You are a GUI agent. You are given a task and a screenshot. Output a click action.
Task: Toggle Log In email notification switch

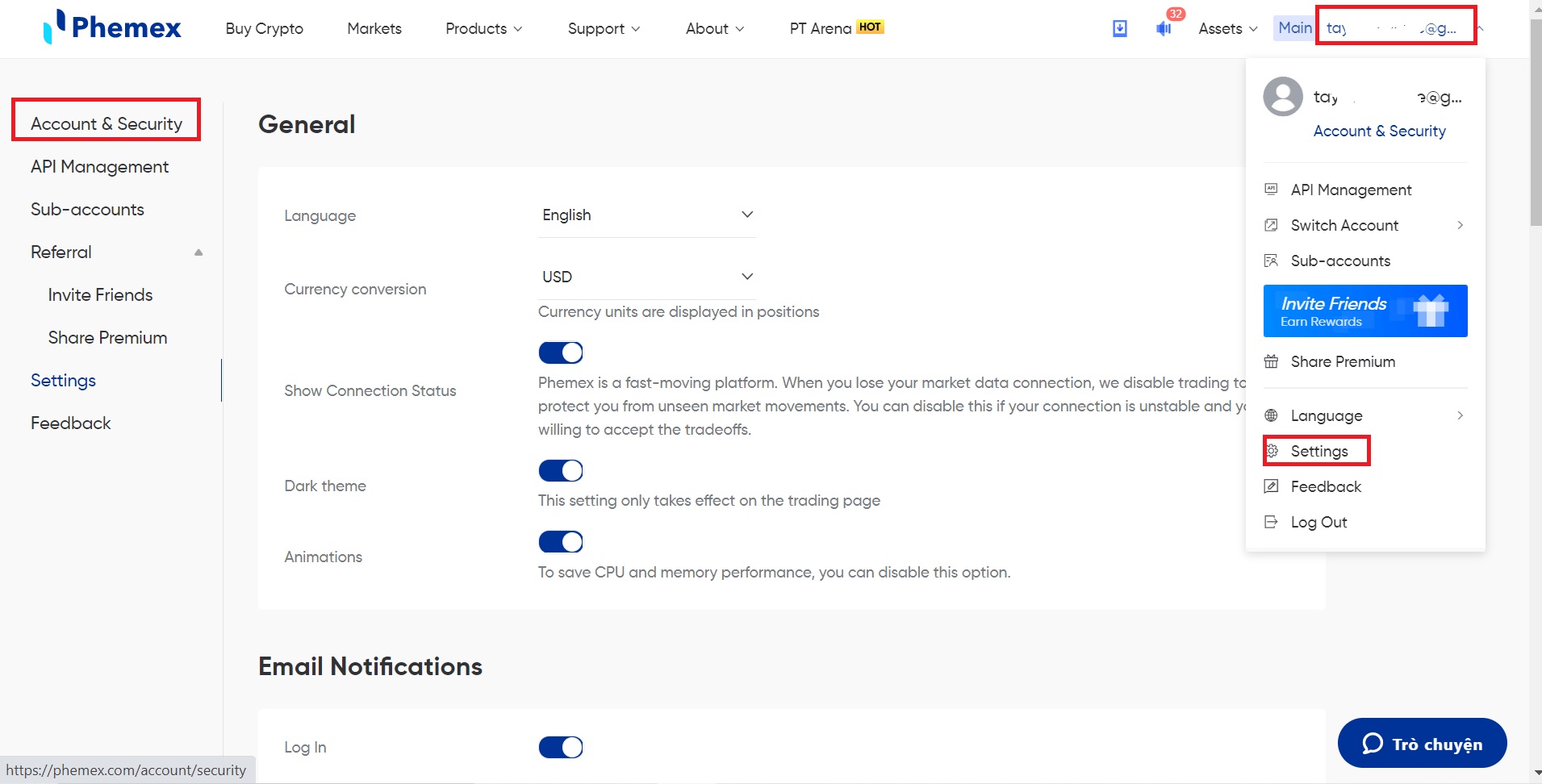coord(561,748)
